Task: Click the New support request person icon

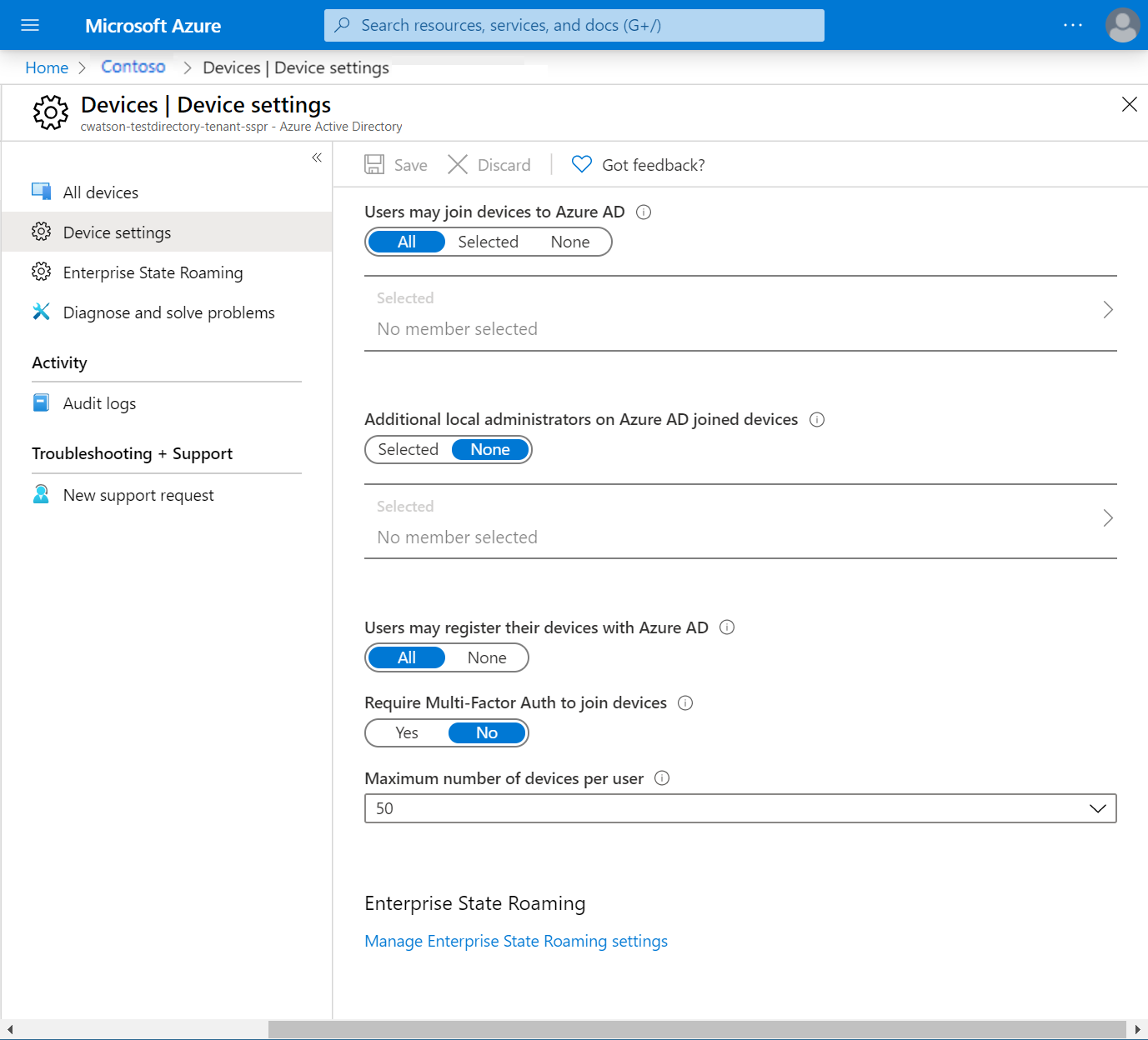Action: click(x=41, y=494)
